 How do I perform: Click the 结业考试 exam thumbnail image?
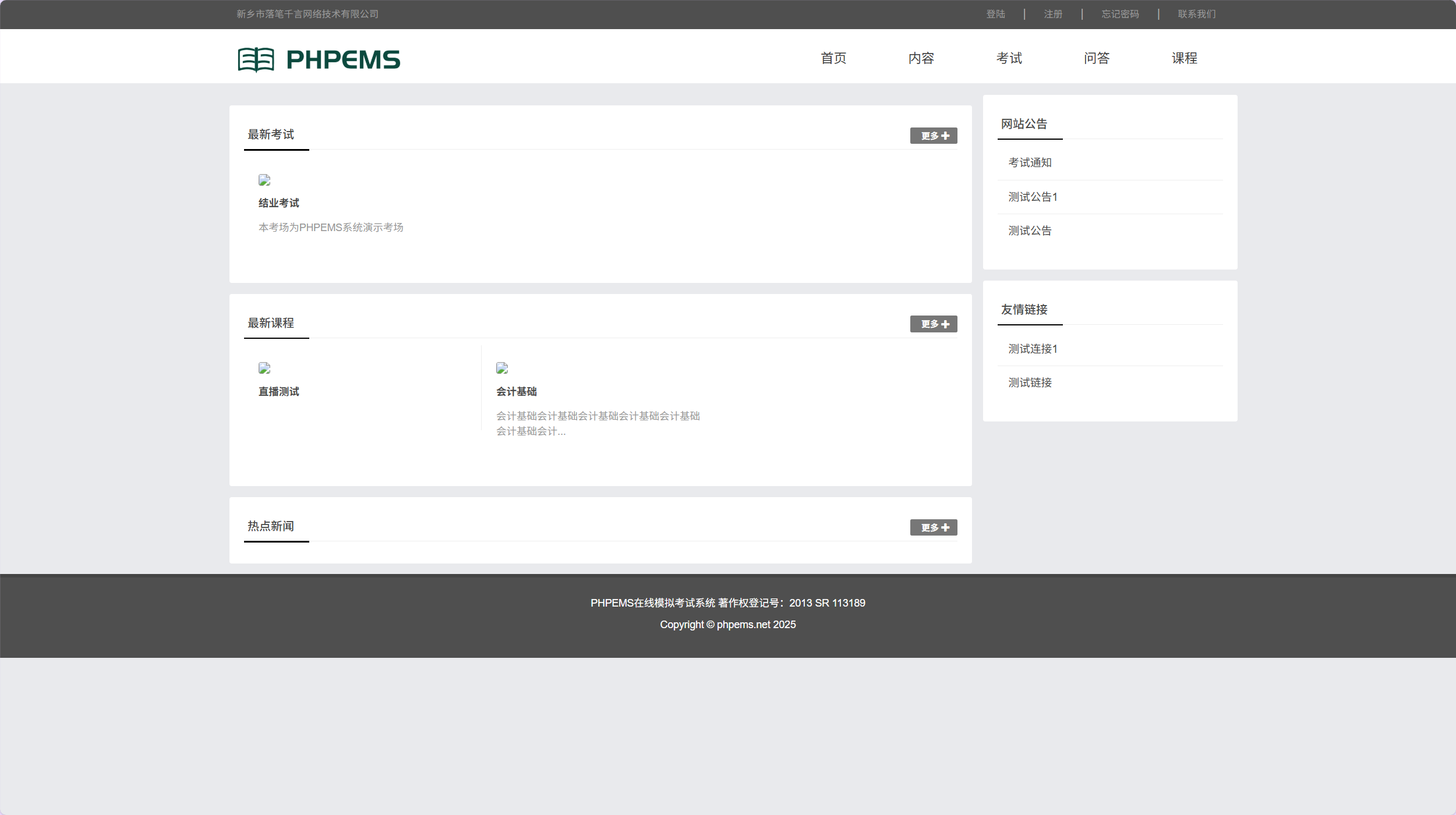click(x=264, y=180)
